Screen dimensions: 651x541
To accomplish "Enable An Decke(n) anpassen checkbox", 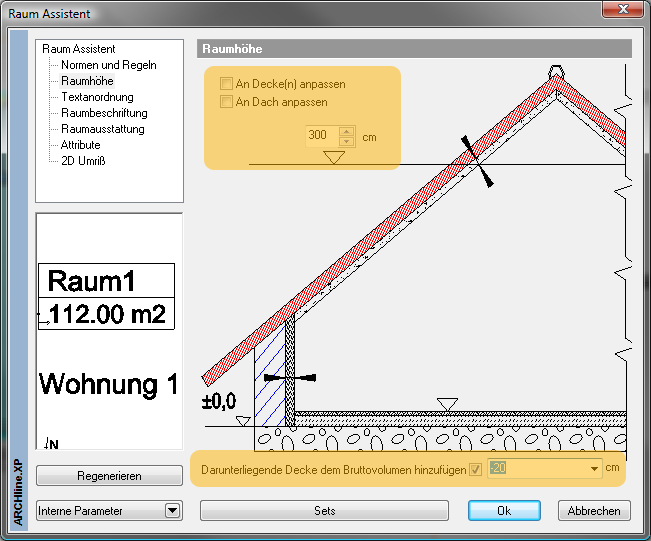I will [x=226, y=83].
